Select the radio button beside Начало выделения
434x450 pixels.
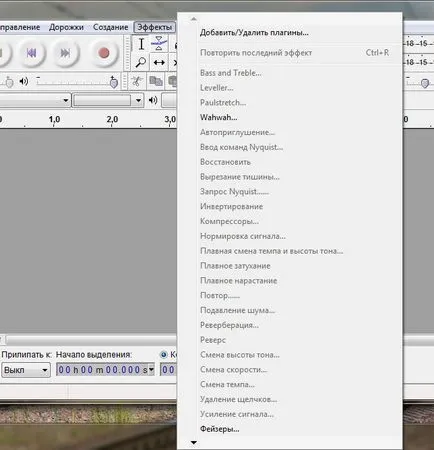pyautogui.click(x=163, y=355)
